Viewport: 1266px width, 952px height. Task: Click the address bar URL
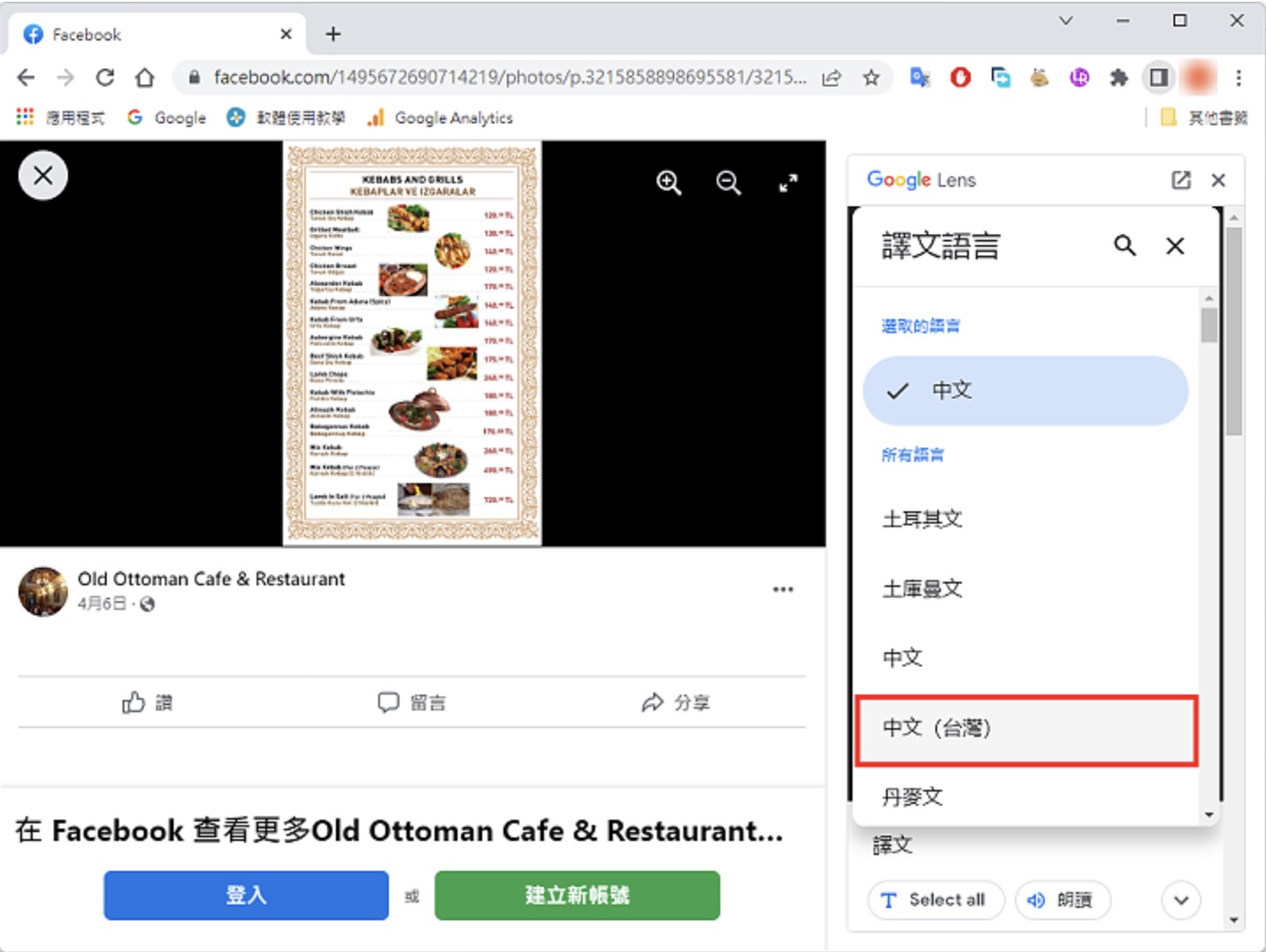[510, 78]
